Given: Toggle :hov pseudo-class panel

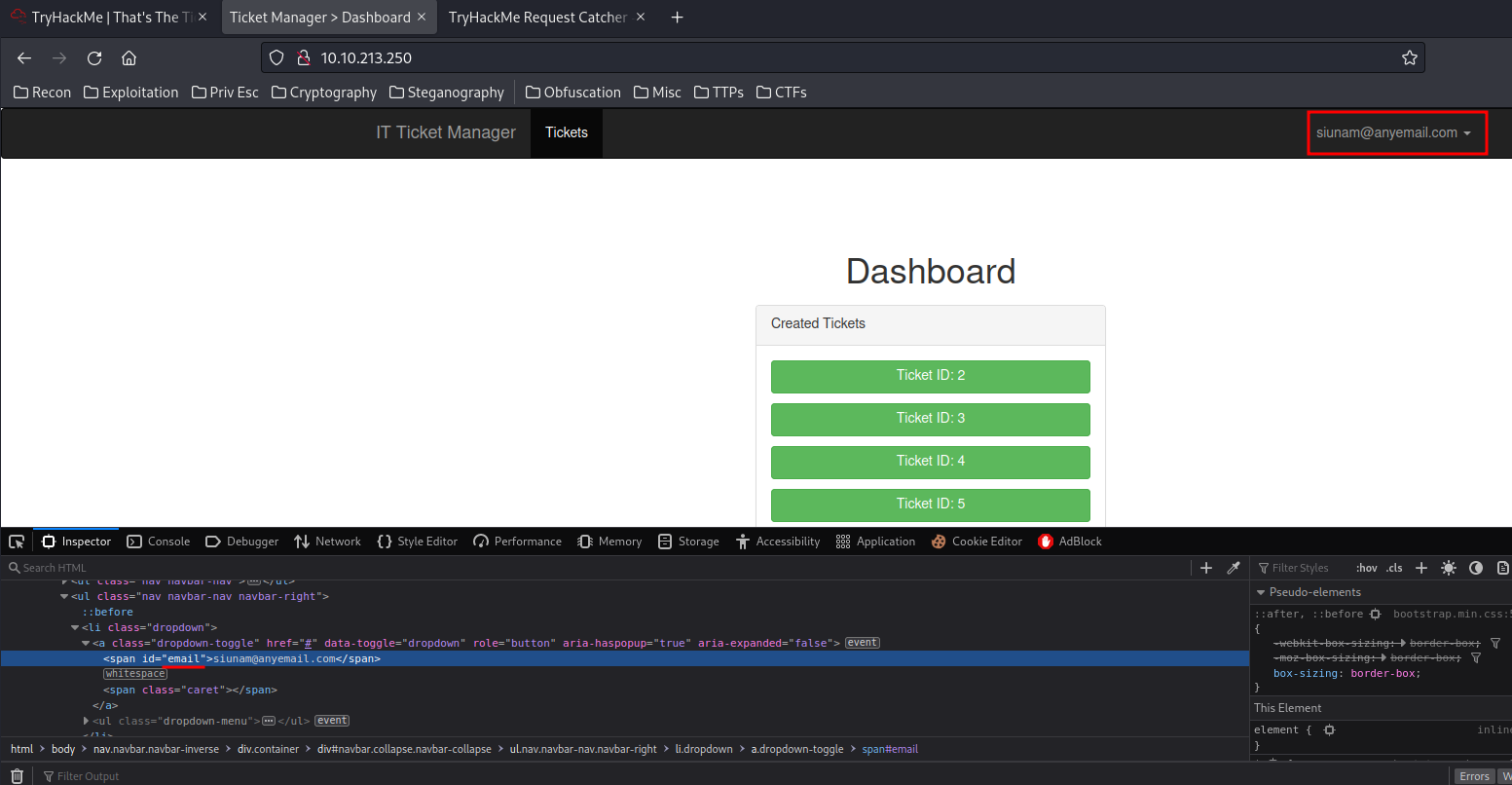Looking at the screenshot, I should [1366, 568].
